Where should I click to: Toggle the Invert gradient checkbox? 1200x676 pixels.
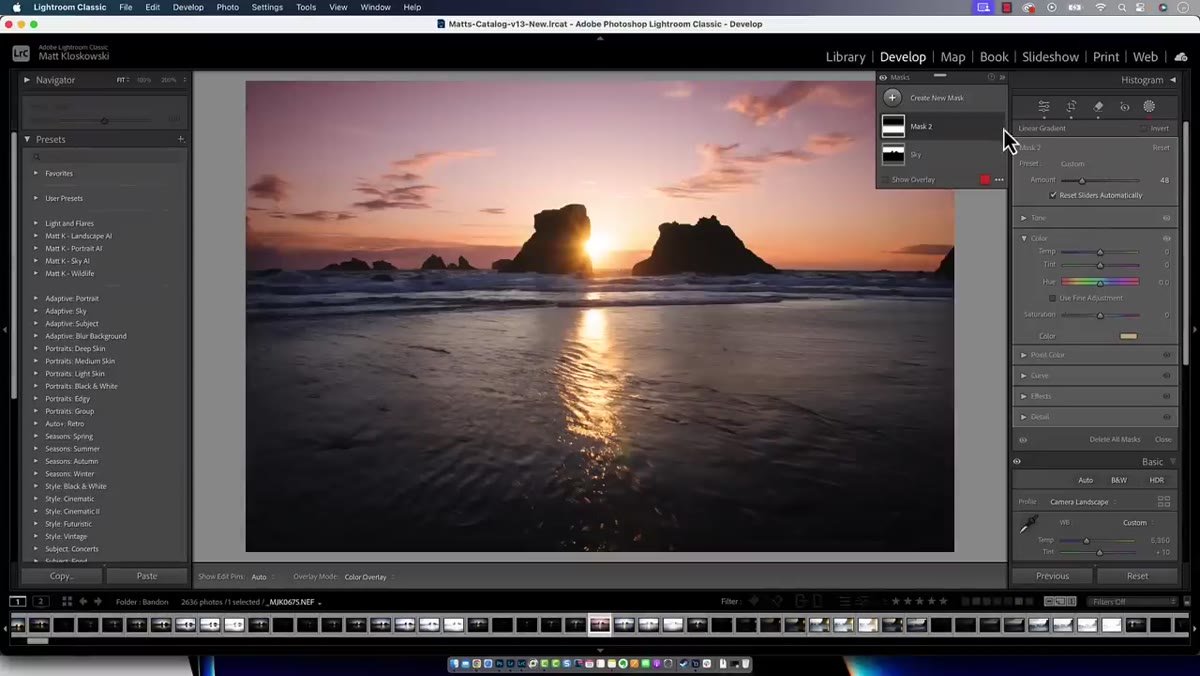[1144, 128]
